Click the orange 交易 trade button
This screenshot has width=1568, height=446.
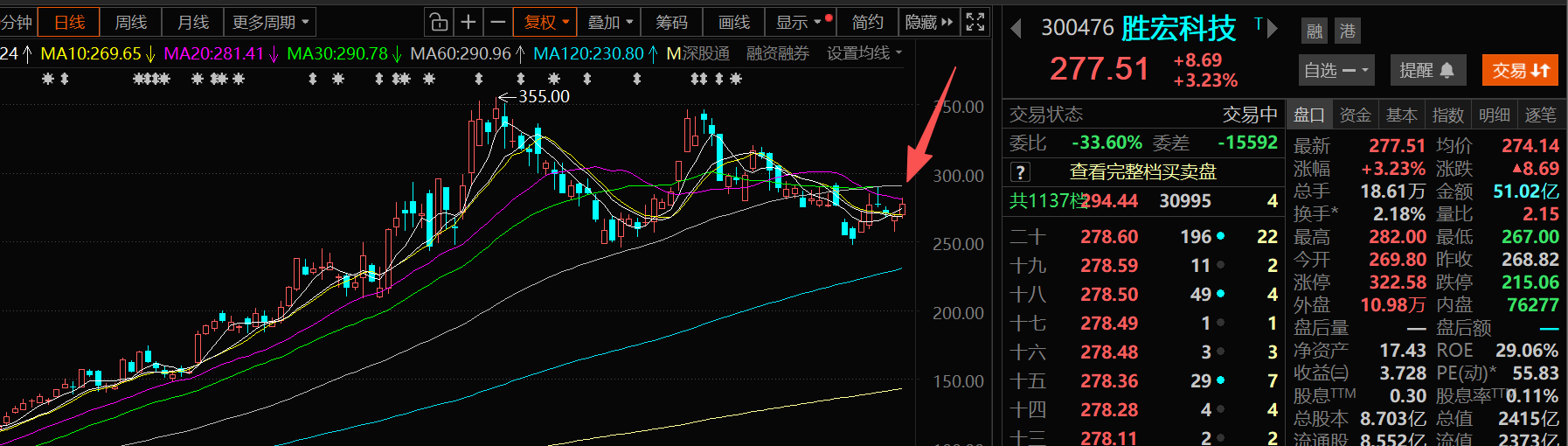point(1520,70)
